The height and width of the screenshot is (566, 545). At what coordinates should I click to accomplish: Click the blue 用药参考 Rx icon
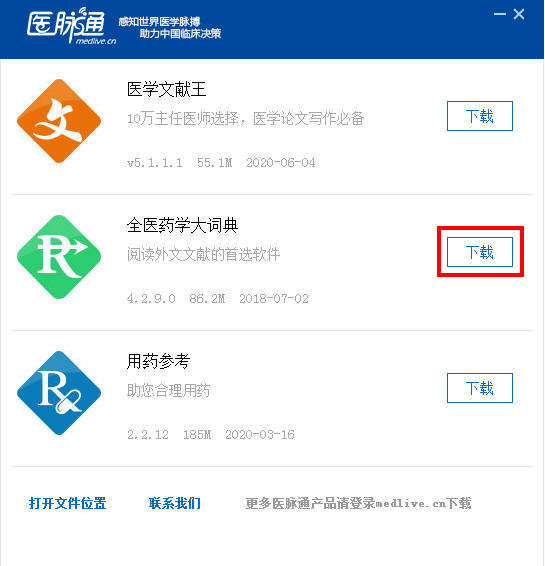[59, 393]
